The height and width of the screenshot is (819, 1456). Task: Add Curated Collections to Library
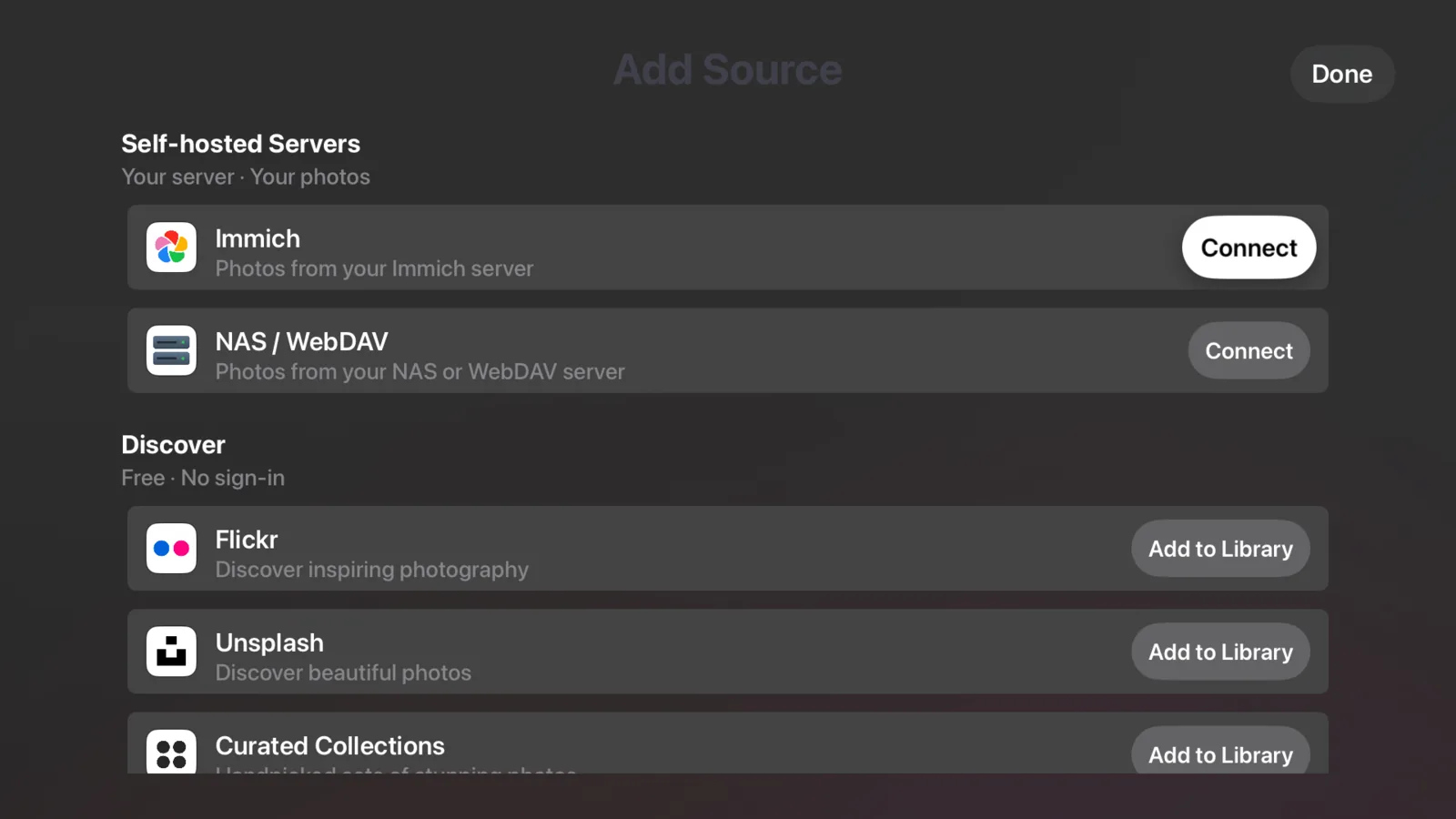tap(1220, 752)
